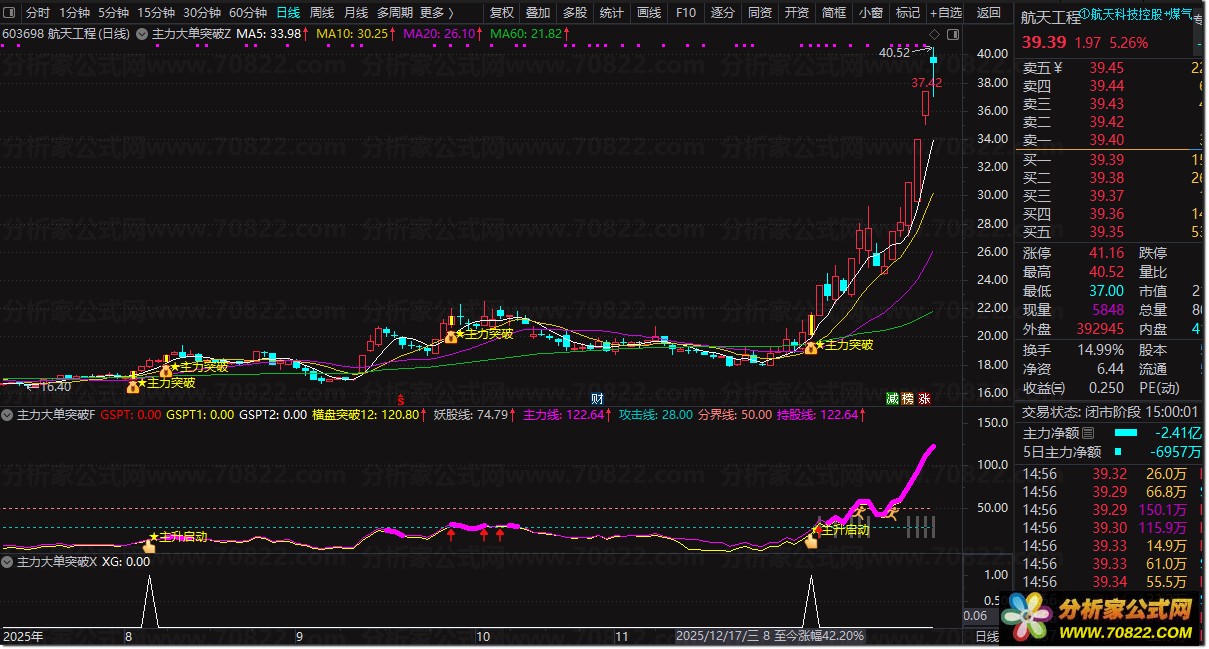Click the 603698 航天工程(日线) title
The width and height of the screenshot is (1209, 649).
[67, 33]
